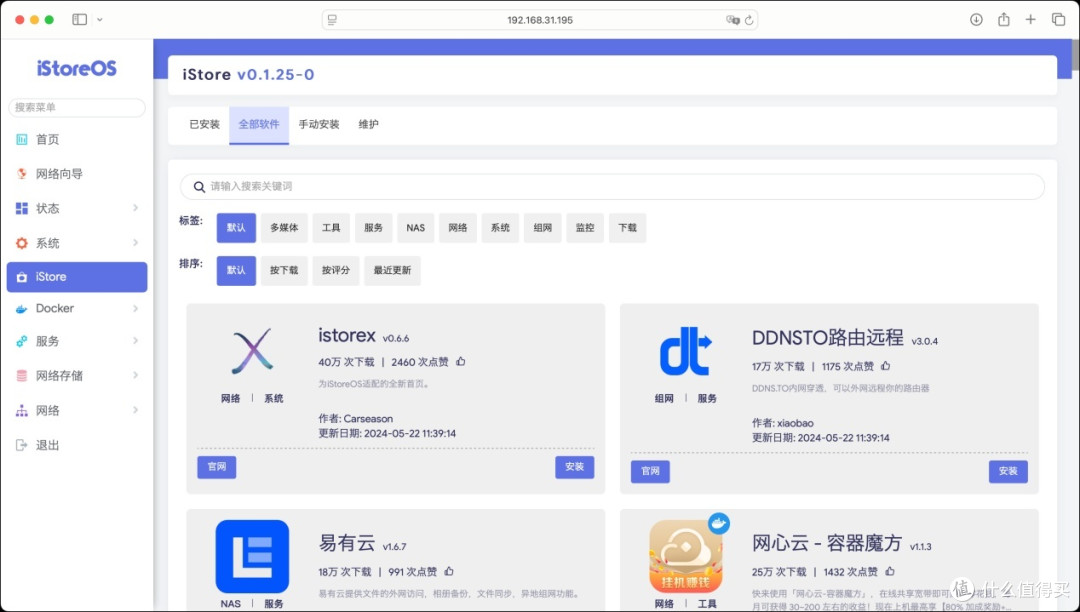
Task: Open Safari downloads icon
Action: click(976, 19)
